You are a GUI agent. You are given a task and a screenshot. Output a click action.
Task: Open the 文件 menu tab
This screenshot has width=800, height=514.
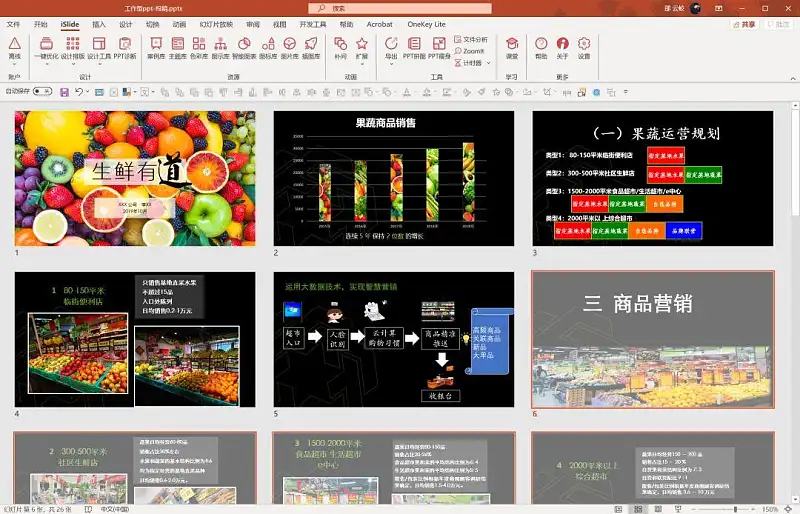[x=13, y=25]
